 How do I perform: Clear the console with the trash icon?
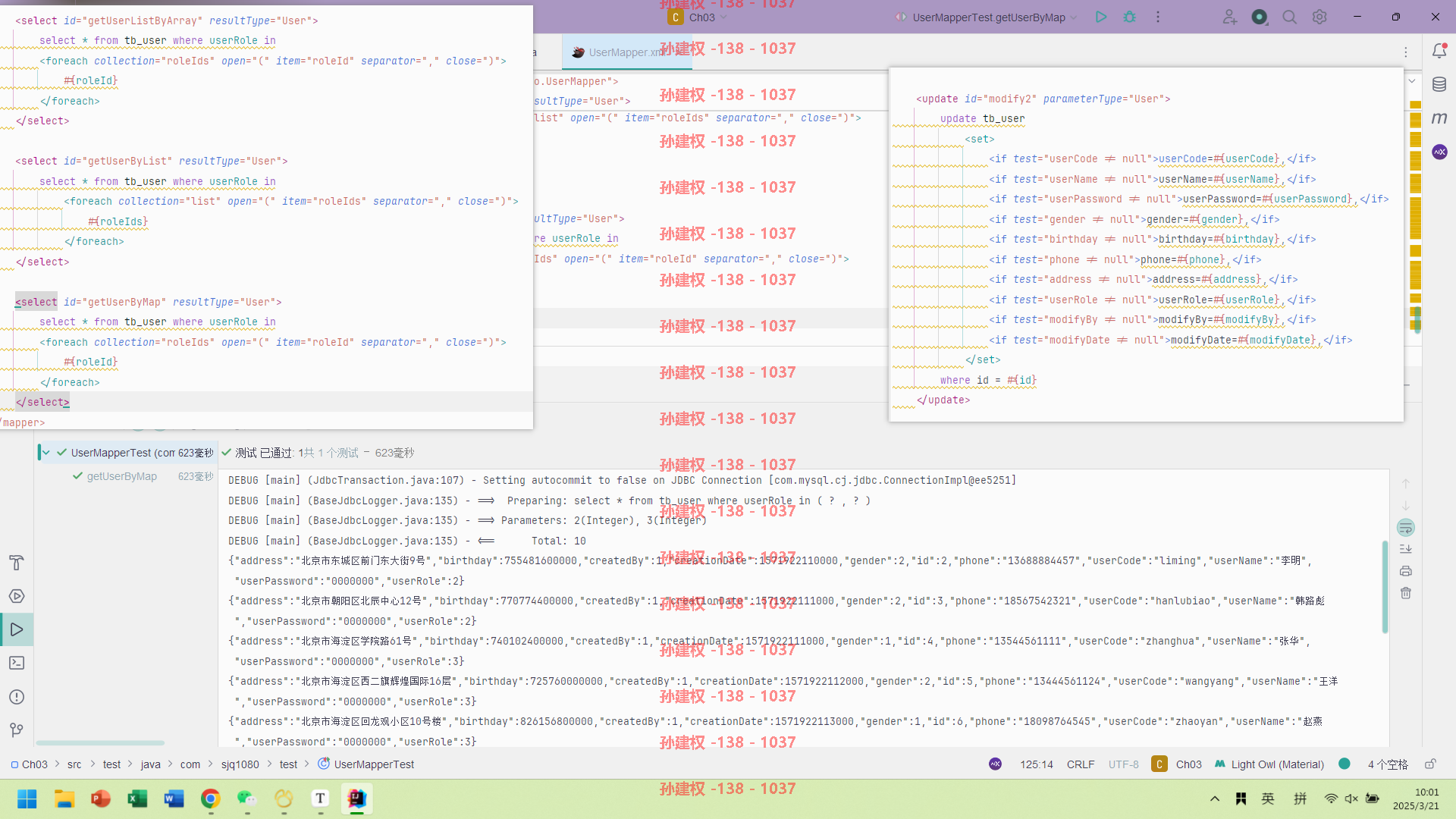pyautogui.click(x=1405, y=593)
